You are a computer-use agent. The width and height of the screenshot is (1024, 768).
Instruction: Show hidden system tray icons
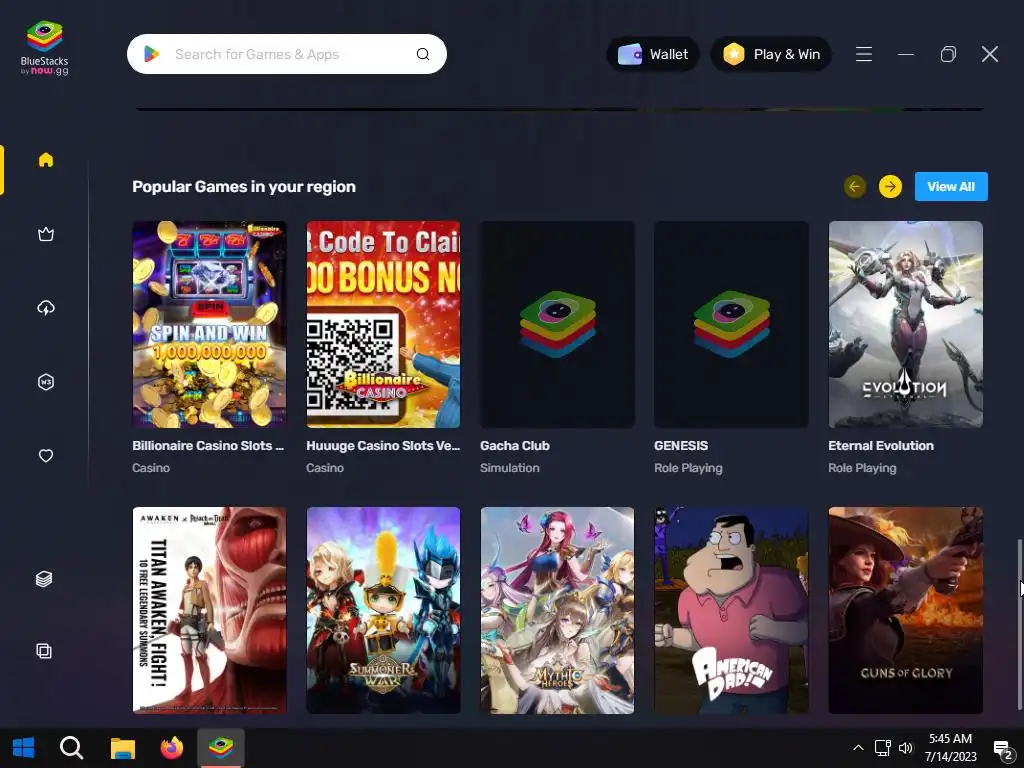(859, 748)
